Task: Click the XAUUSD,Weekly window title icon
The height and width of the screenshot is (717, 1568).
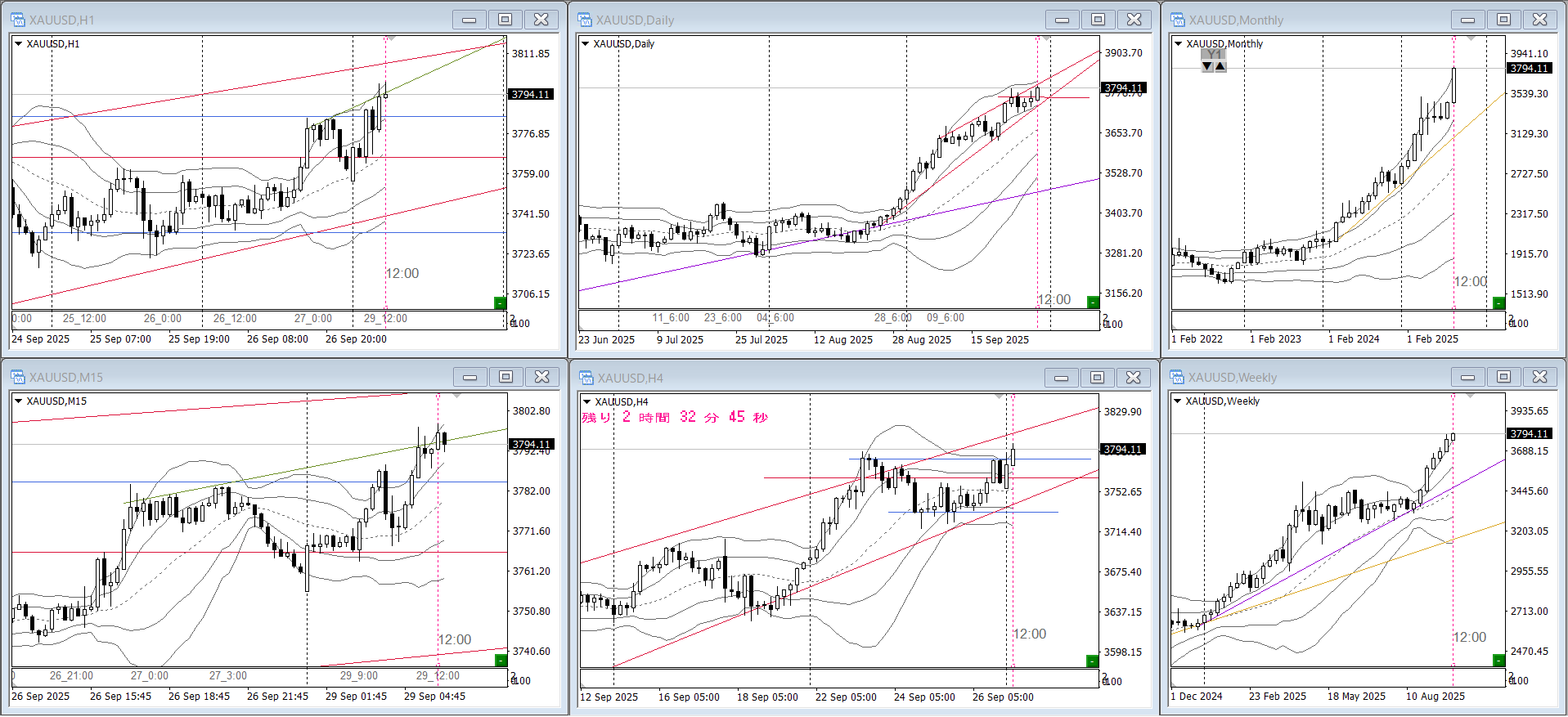Action: pyautogui.click(x=1177, y=377)
